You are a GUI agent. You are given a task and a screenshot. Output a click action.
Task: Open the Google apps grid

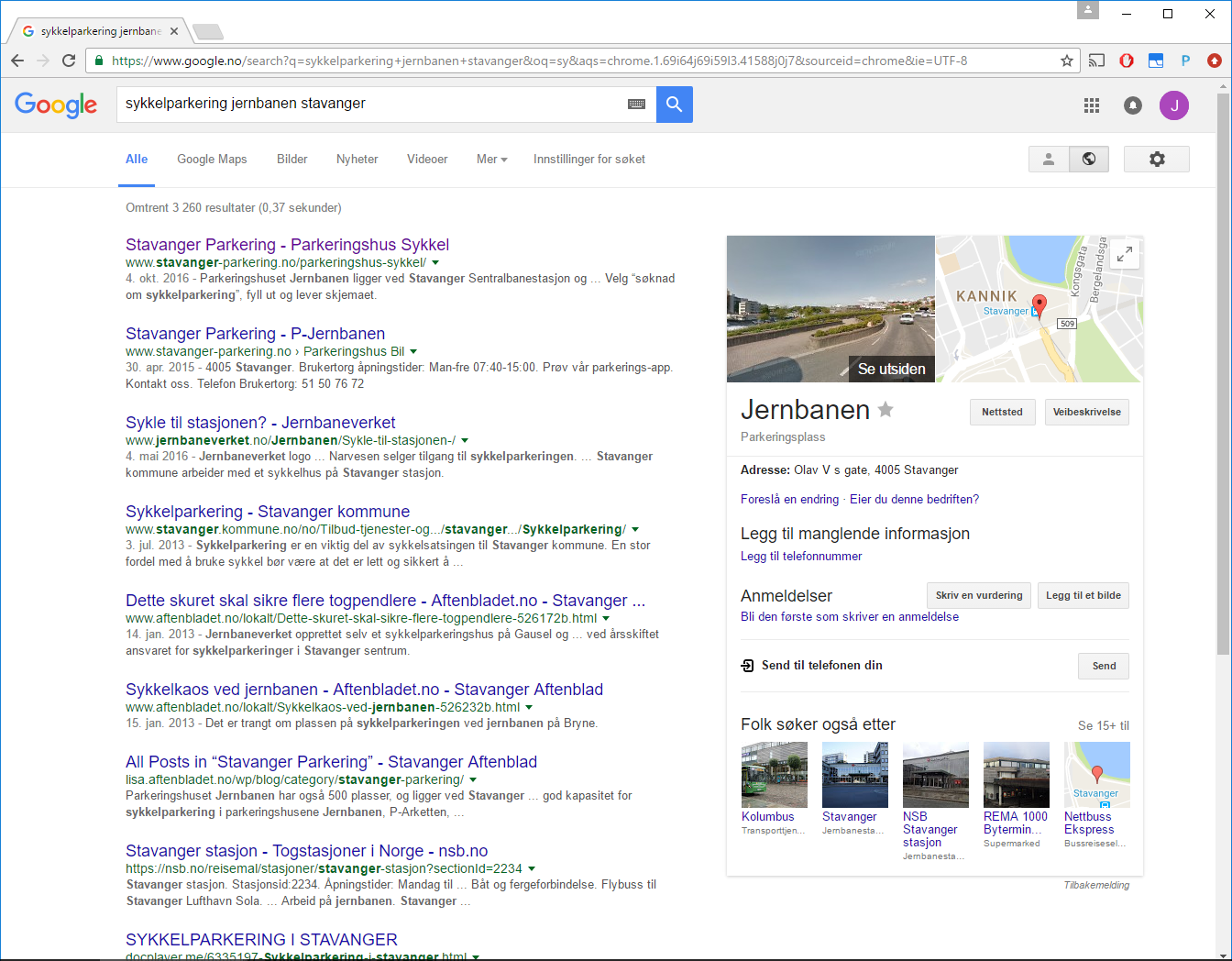coord(1092,105)
